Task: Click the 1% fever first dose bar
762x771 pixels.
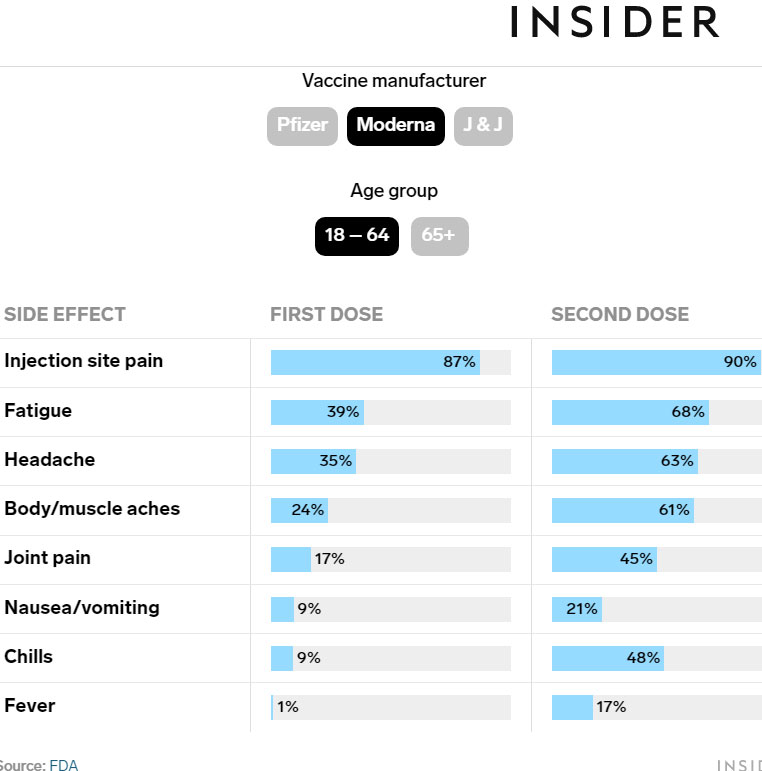Action: coord(272,708)
